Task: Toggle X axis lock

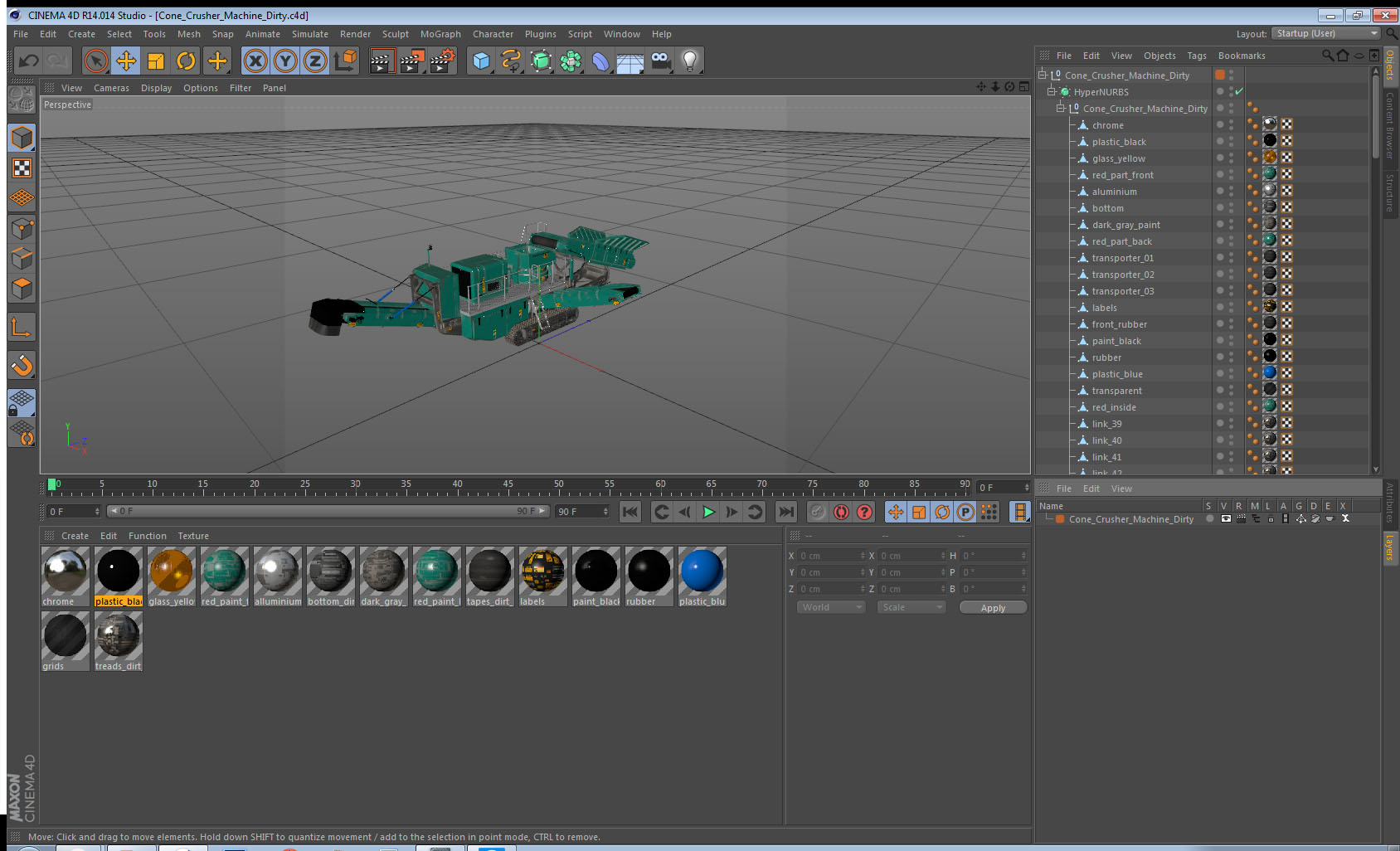Action: point(255,61)
